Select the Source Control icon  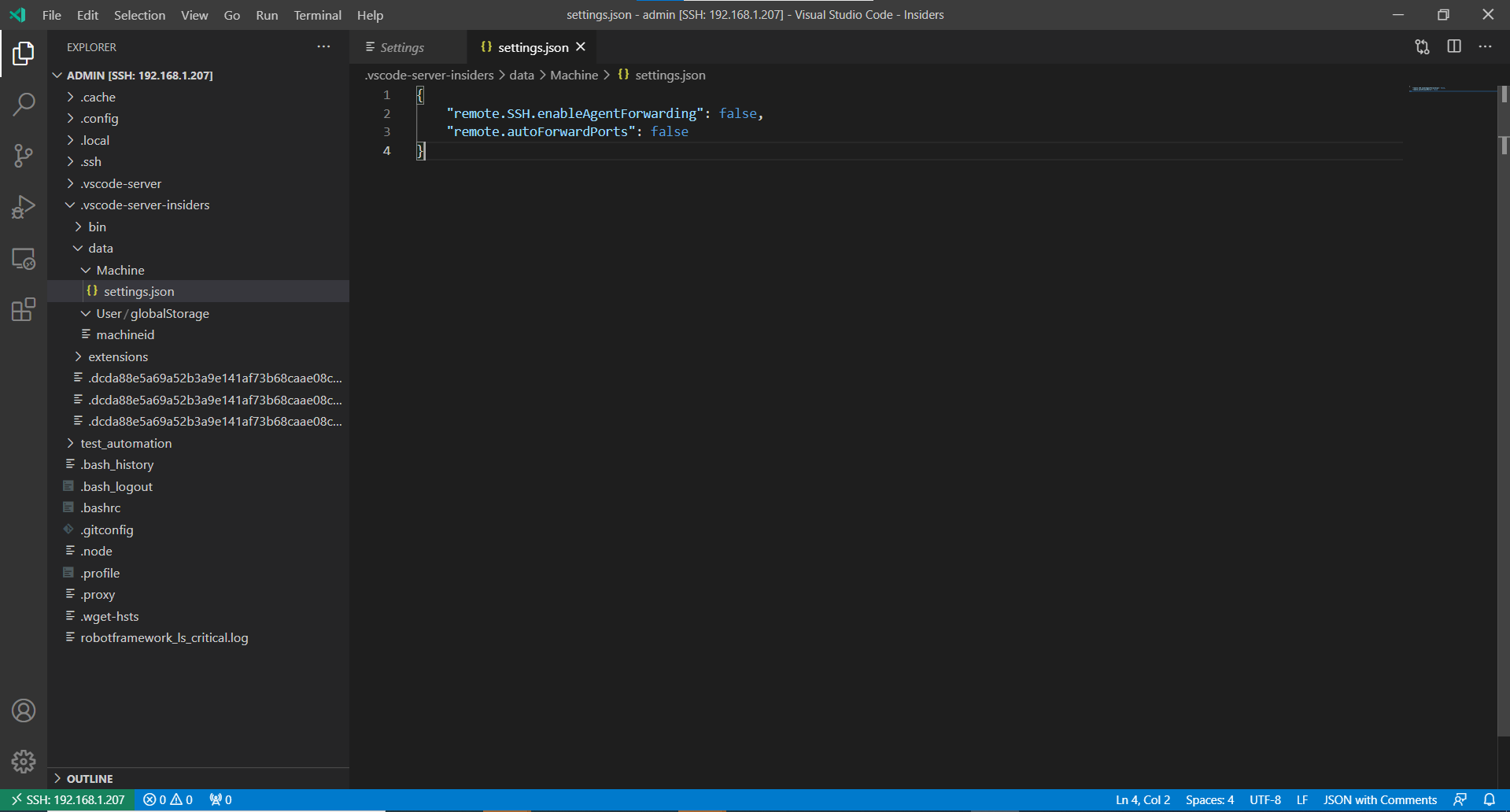(x=24, y=156)
